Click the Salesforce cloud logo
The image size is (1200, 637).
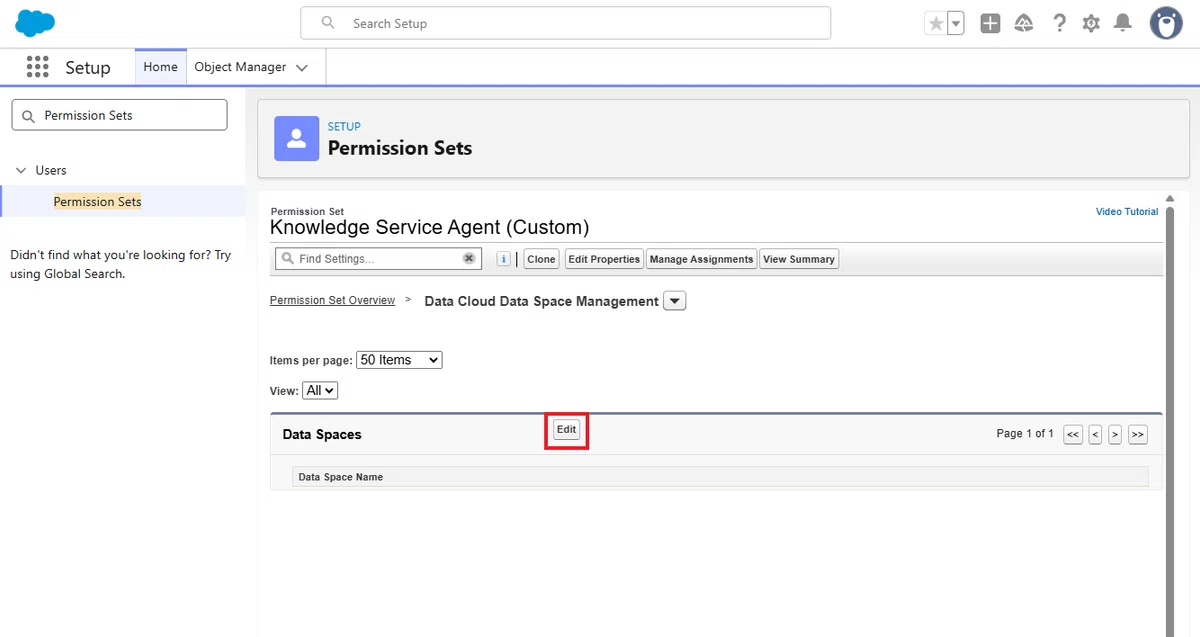(35, 23)
